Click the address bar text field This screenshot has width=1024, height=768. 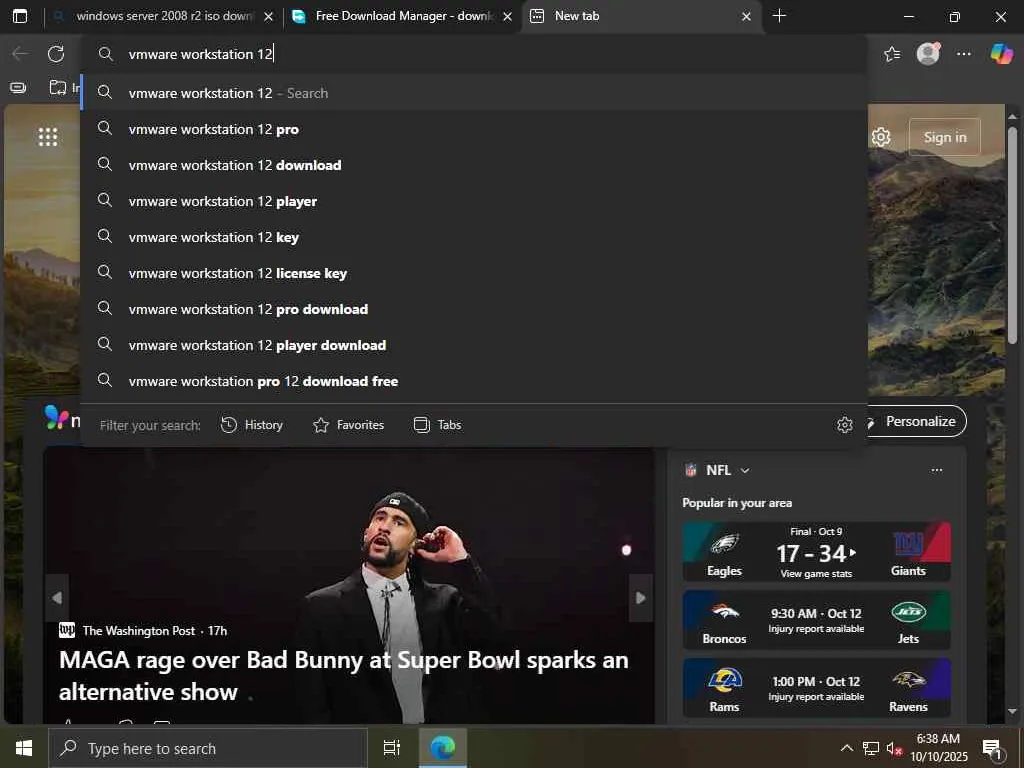474,54
